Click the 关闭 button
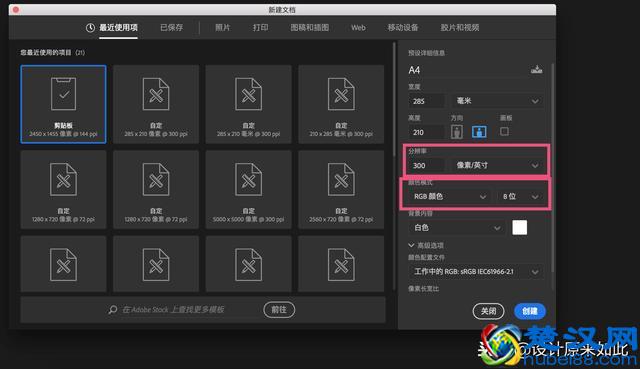This screenshot has width=640, height=369. coord(489,311)
